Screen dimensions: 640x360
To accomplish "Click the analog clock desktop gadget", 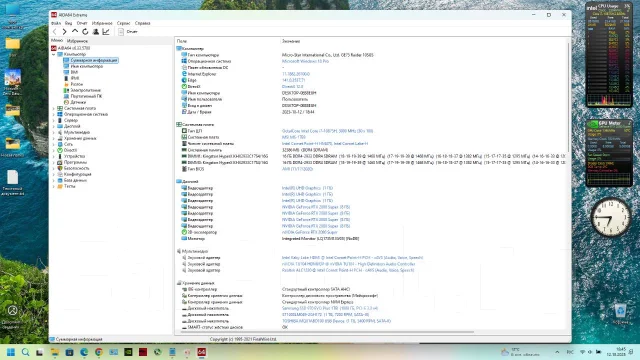I will [610, 218].
